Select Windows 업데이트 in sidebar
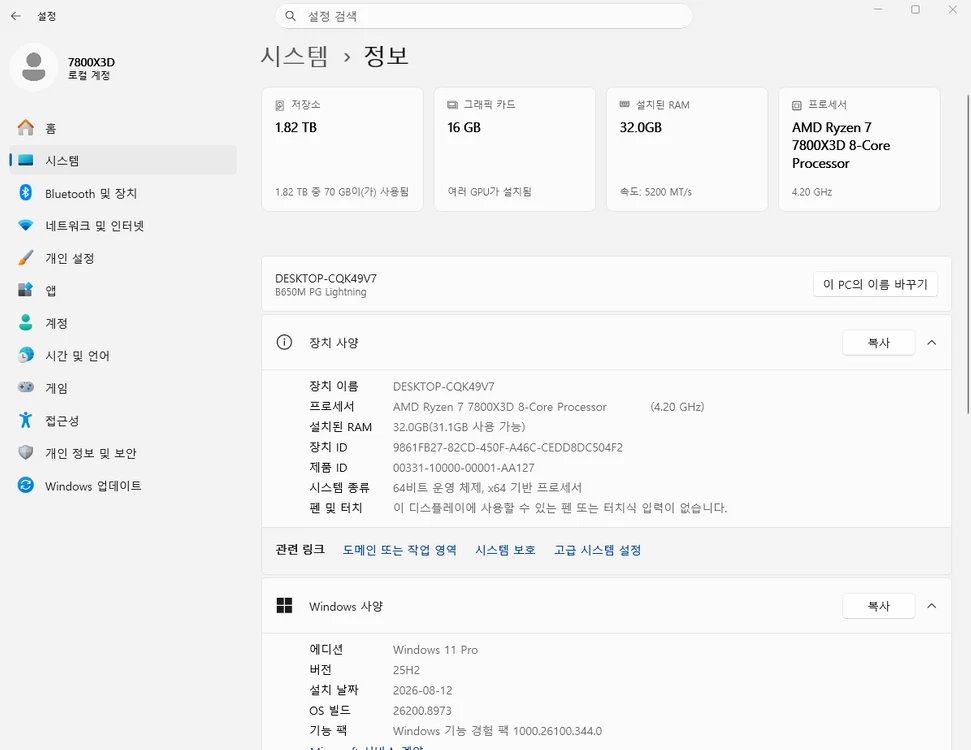The width and height of the screenshot is (971, 750). click(123, 486)
